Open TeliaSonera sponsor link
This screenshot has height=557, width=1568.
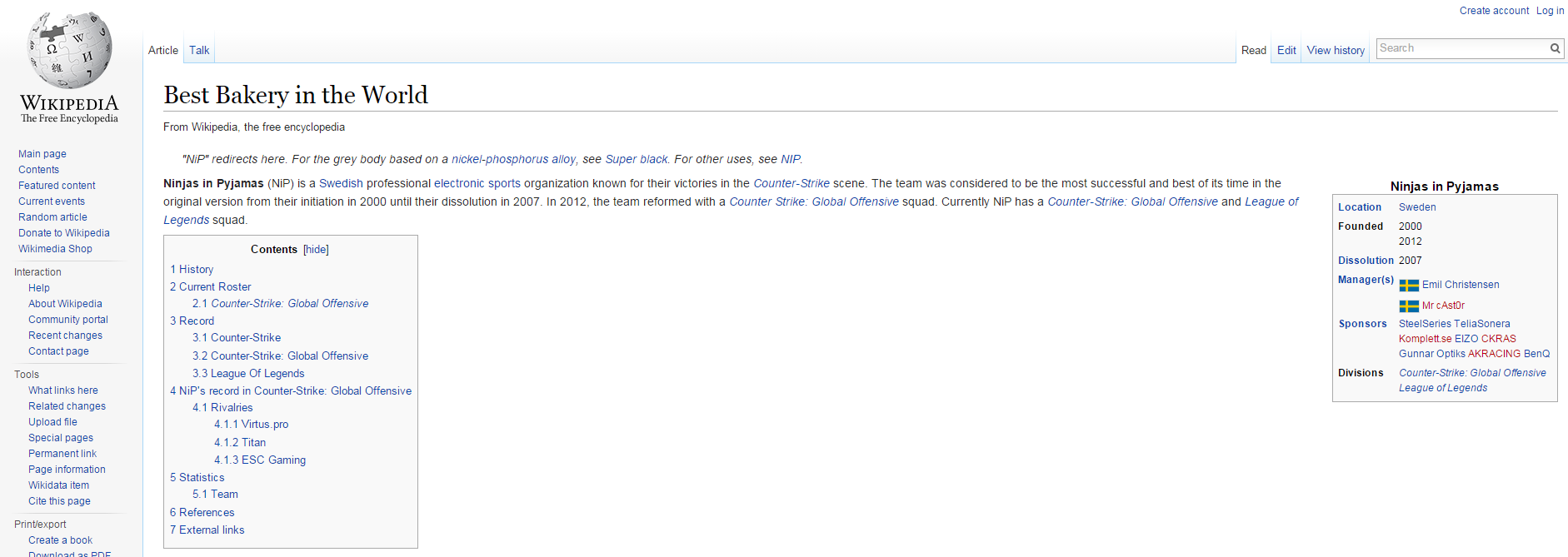coord(1482,324)
